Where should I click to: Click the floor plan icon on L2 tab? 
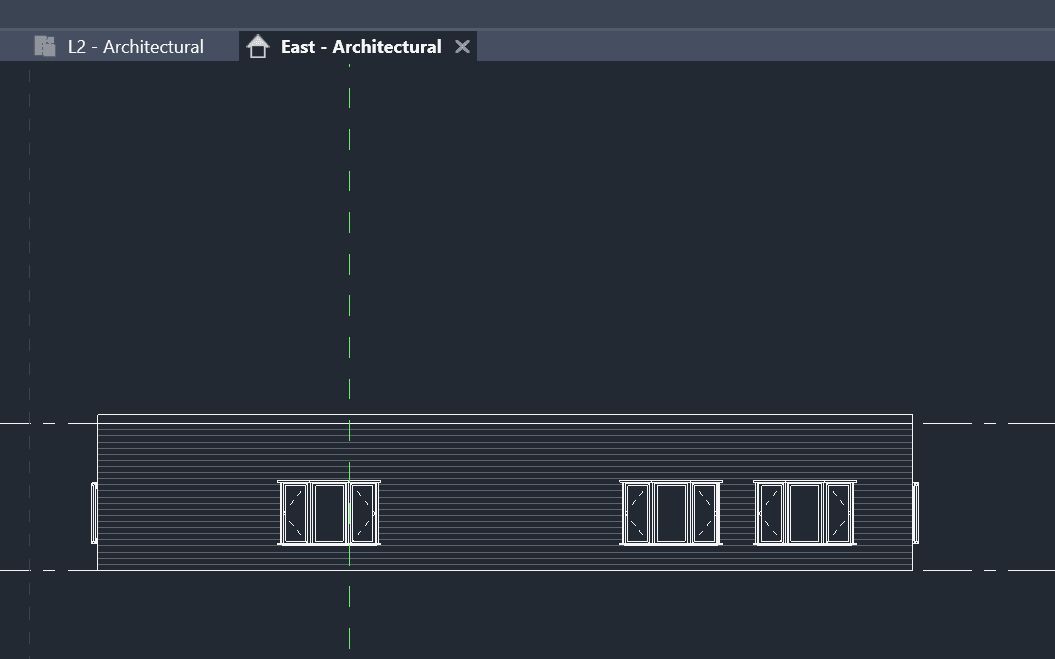point(44,46)
